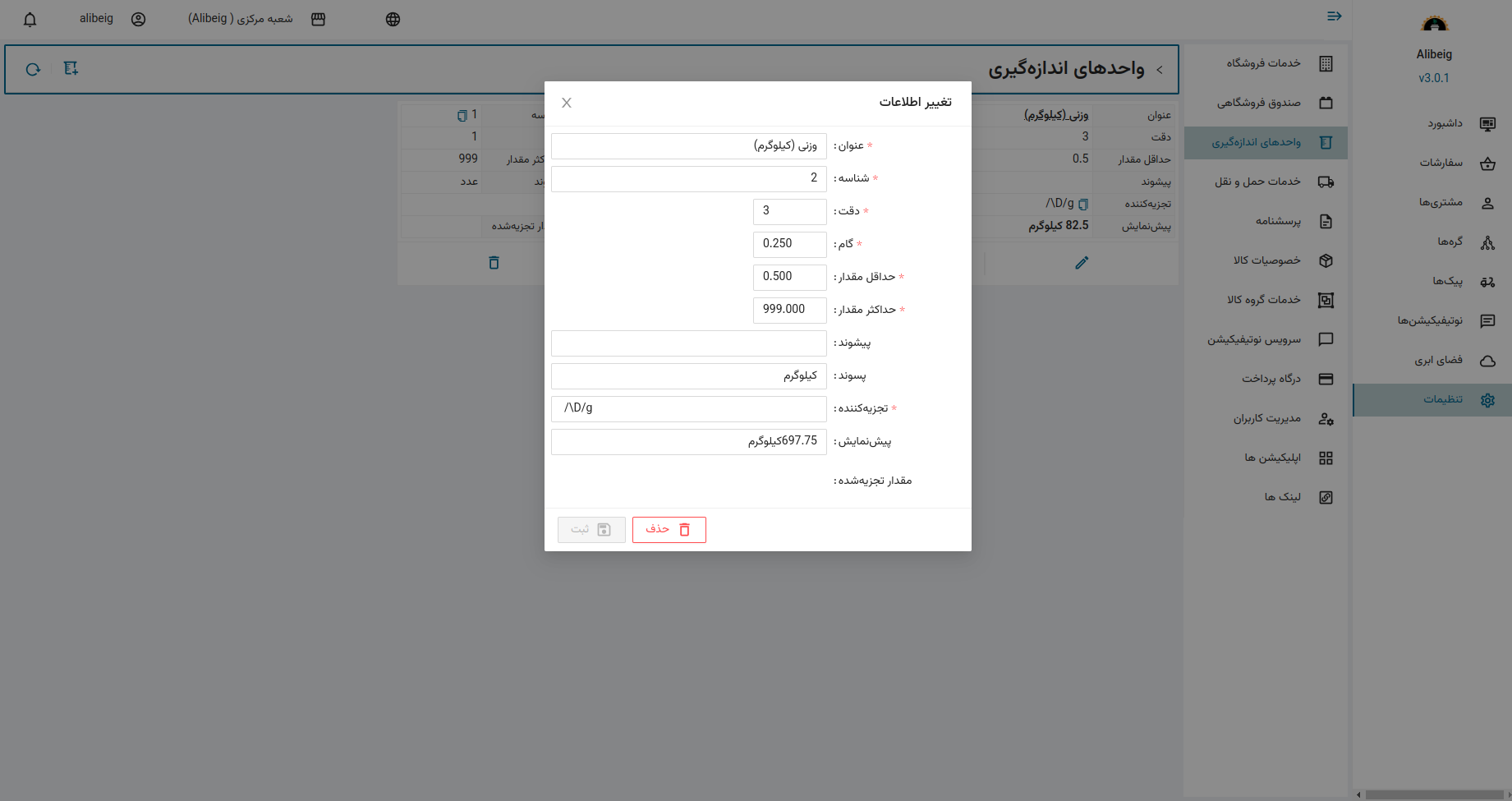Click the notification bell icon
This screenshot has height=801, width=1512.
pos(30,20)
